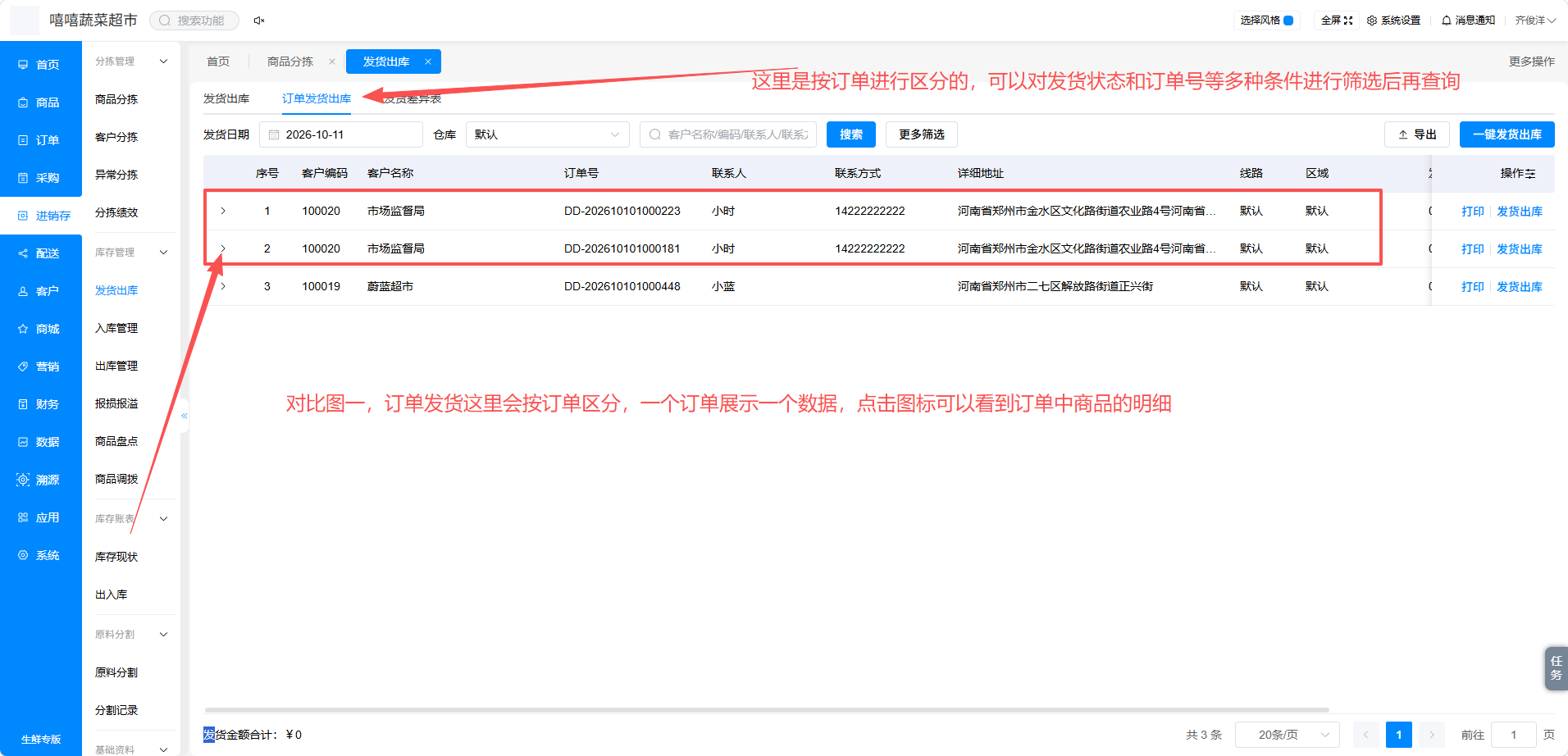Viewport: 1568px width, 756px height.
Task: Switch to the 首页 page tab
Action: click(x=218, y=61)
